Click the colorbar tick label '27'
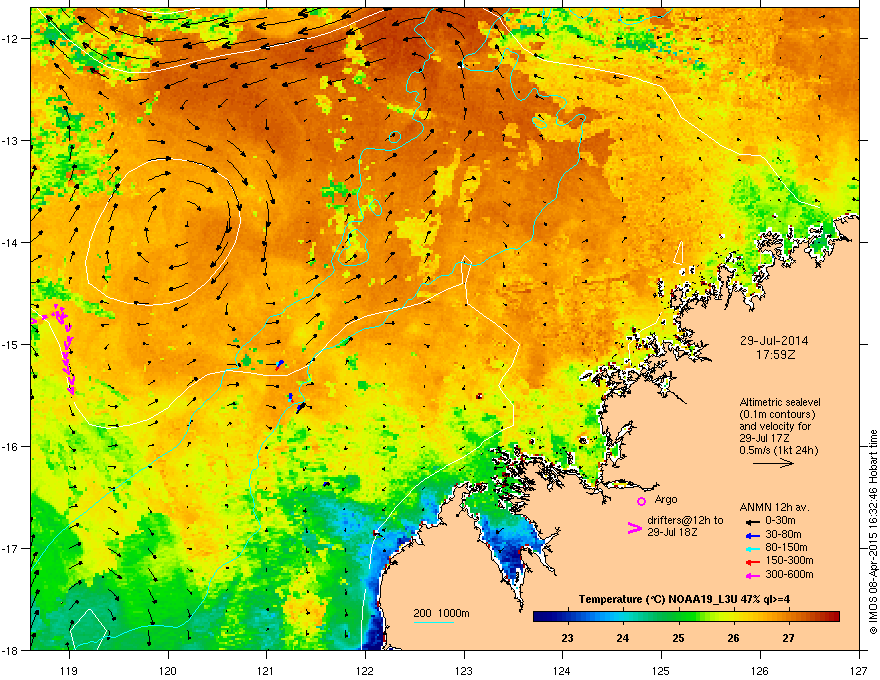 click(789, 638)
